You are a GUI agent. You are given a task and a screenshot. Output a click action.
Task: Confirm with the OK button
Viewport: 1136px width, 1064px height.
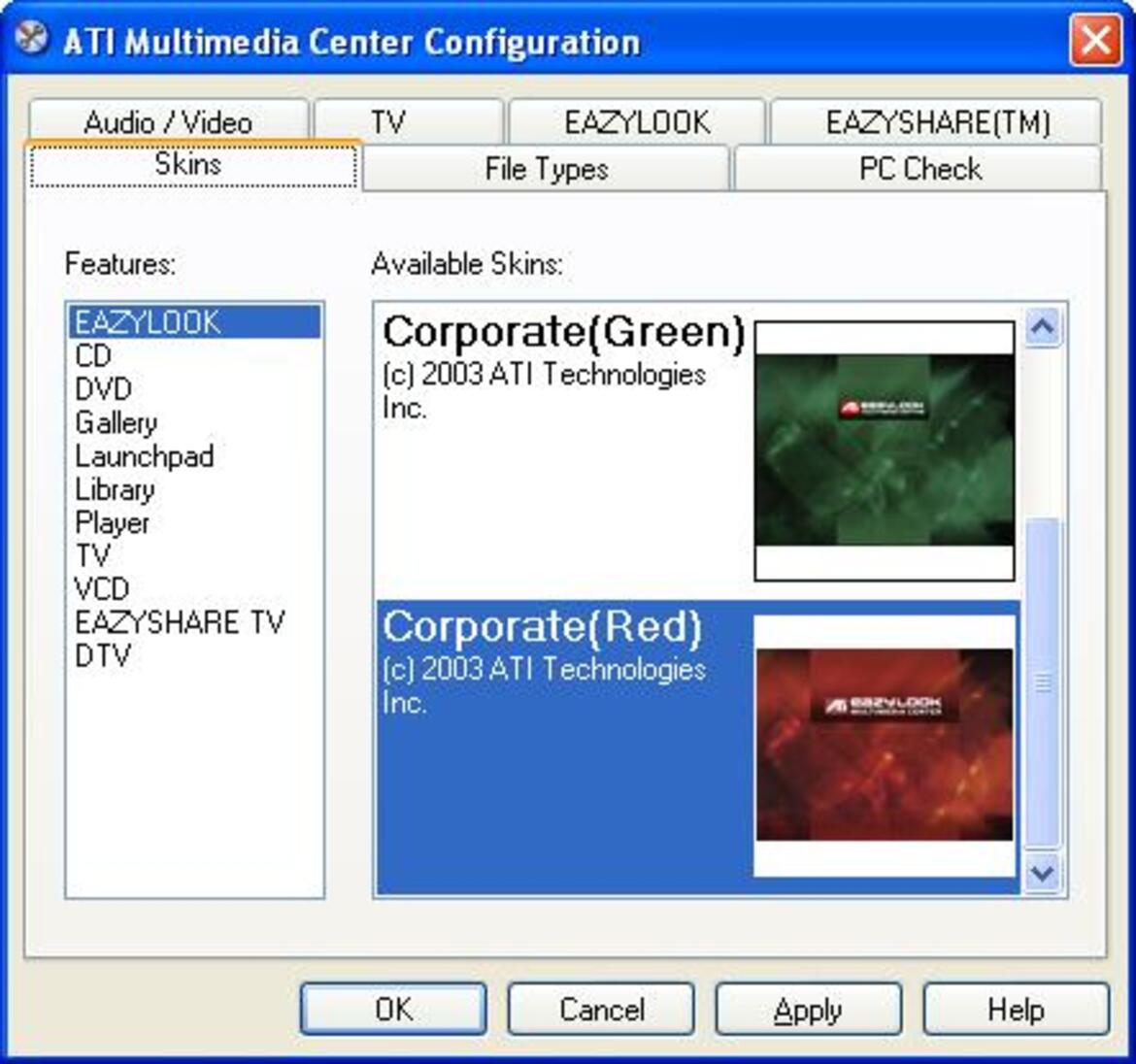pos(393,1009)
